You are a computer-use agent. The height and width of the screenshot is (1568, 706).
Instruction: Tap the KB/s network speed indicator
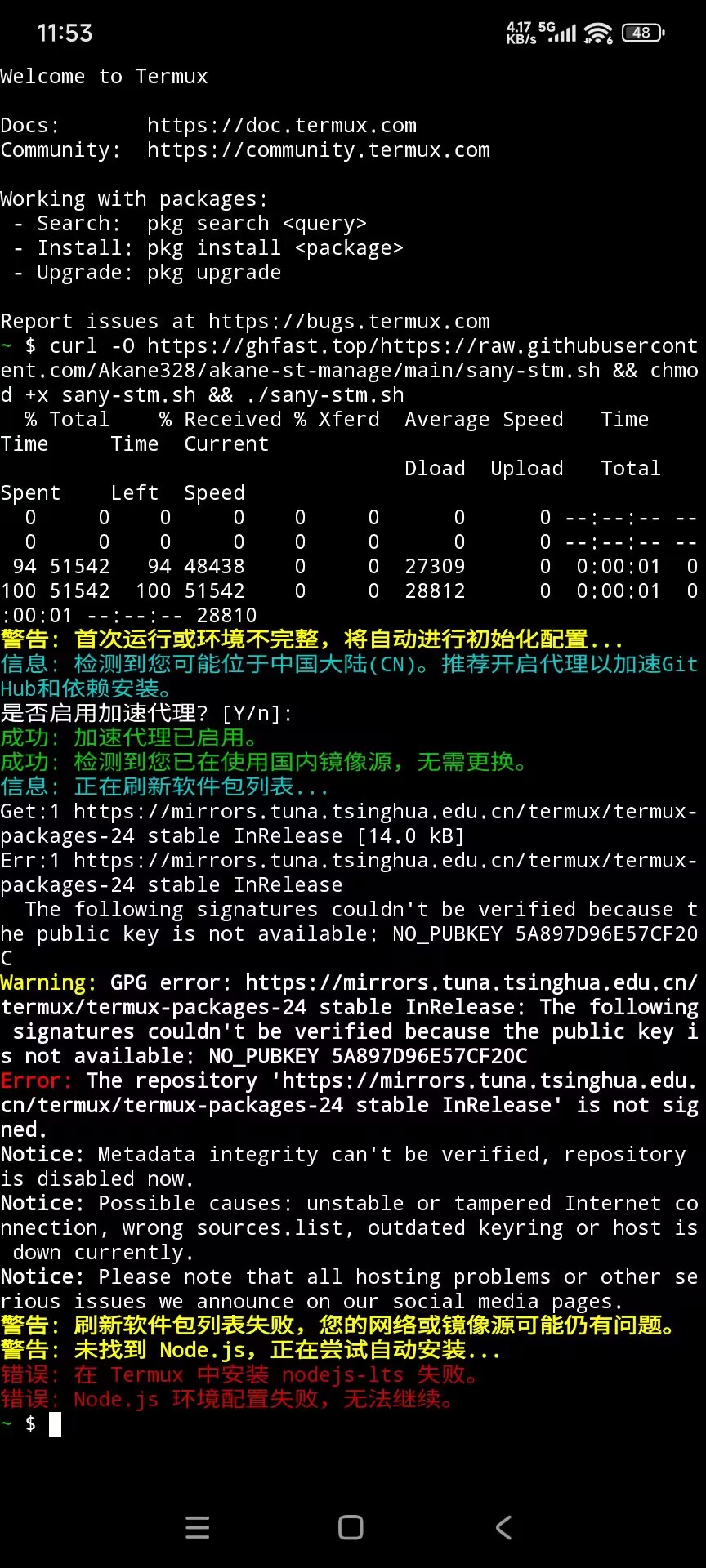(x=521, y=33)
